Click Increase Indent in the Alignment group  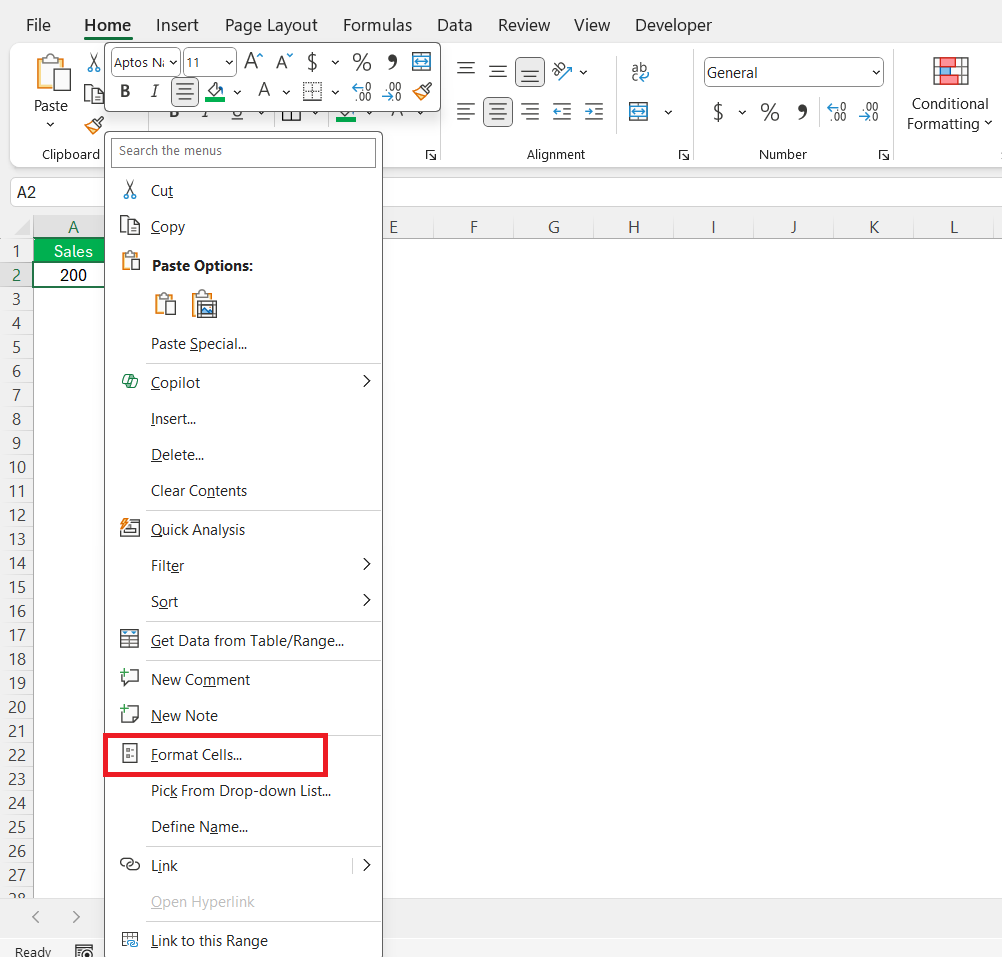point(594,112)
